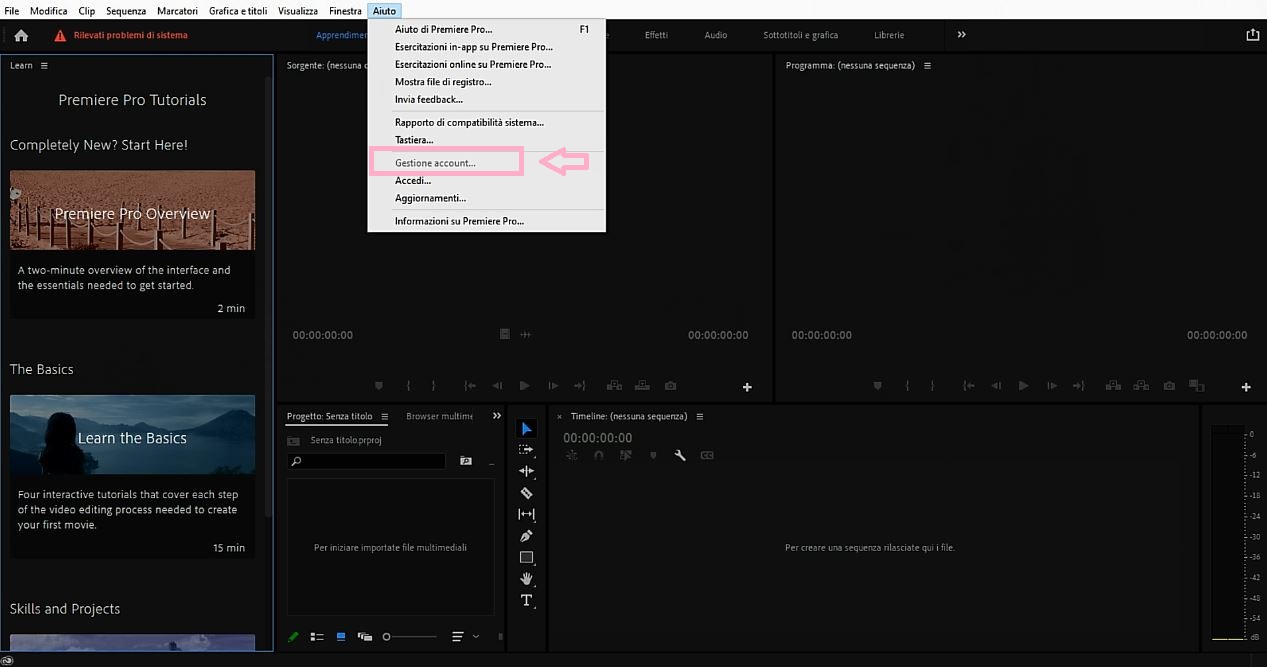Switch Project panel to list view
Image resolution: width=1267 pixels, height=667 pixels.
[x=317, y=636]
